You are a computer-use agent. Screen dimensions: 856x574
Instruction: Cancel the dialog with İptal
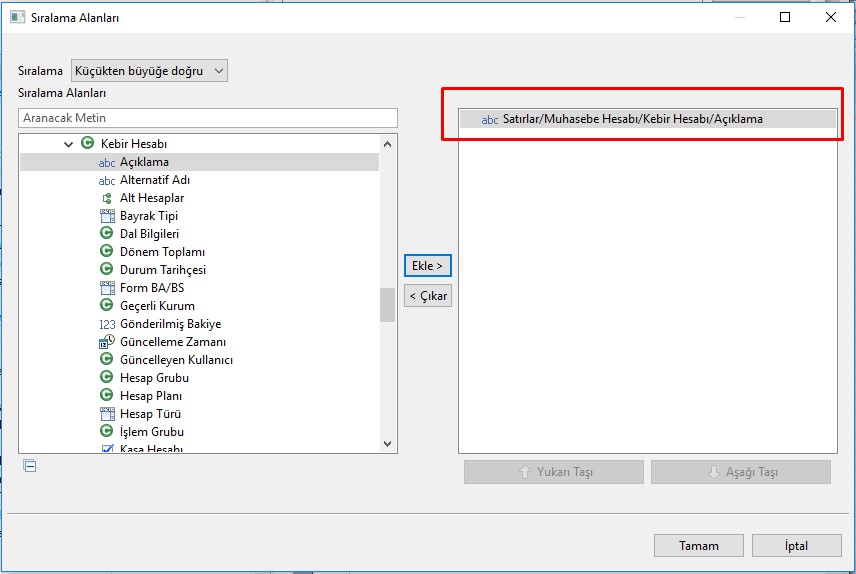pos(796,546)
